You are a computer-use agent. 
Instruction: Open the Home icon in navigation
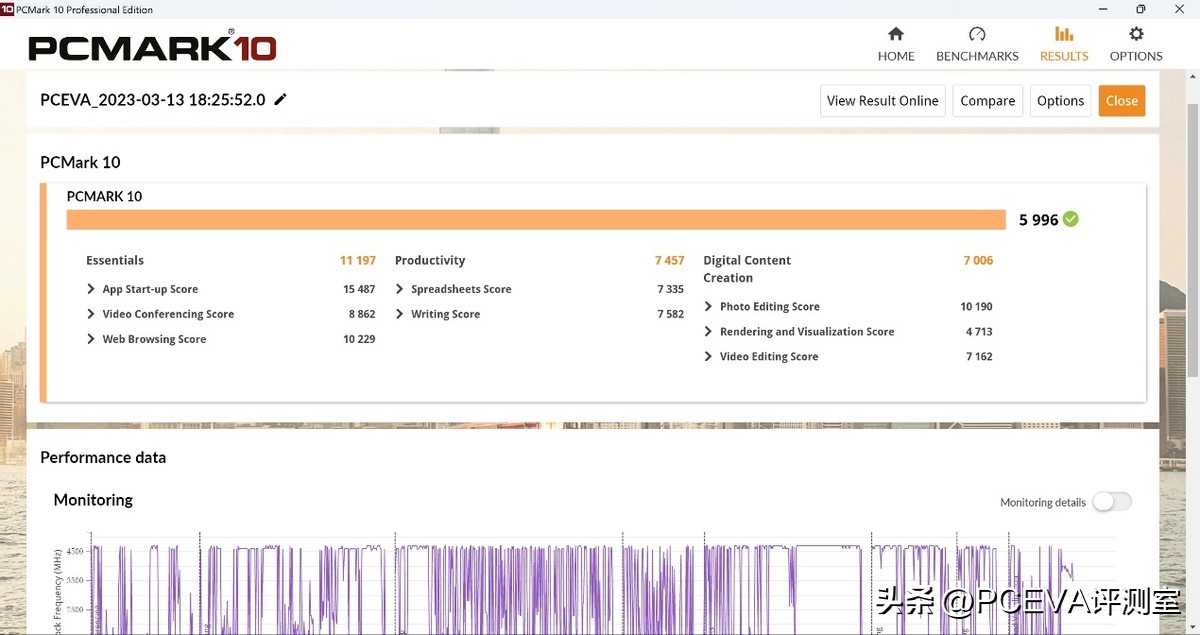click(896, 35)
